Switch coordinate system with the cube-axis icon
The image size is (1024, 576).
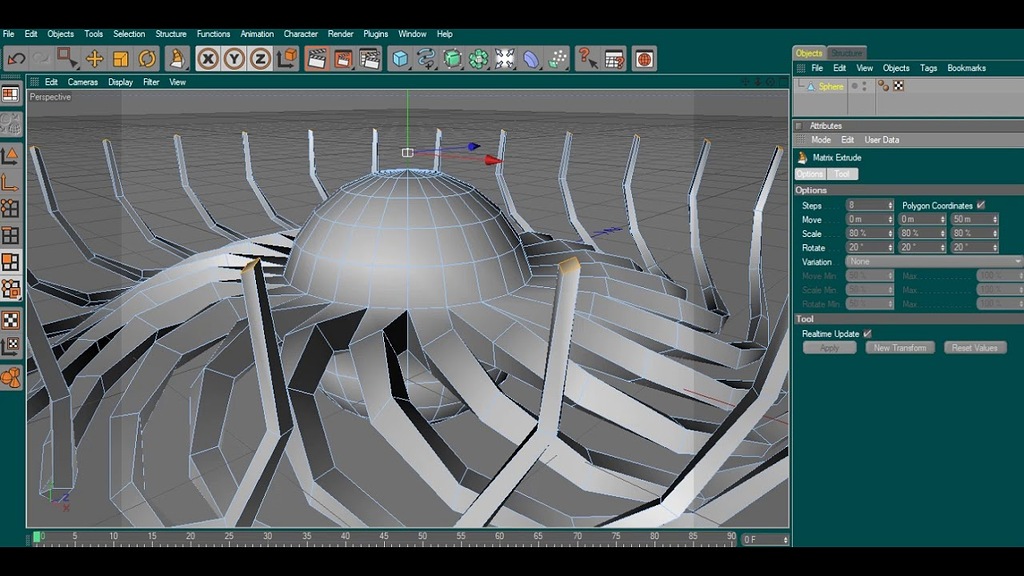[x=287, y=59]
